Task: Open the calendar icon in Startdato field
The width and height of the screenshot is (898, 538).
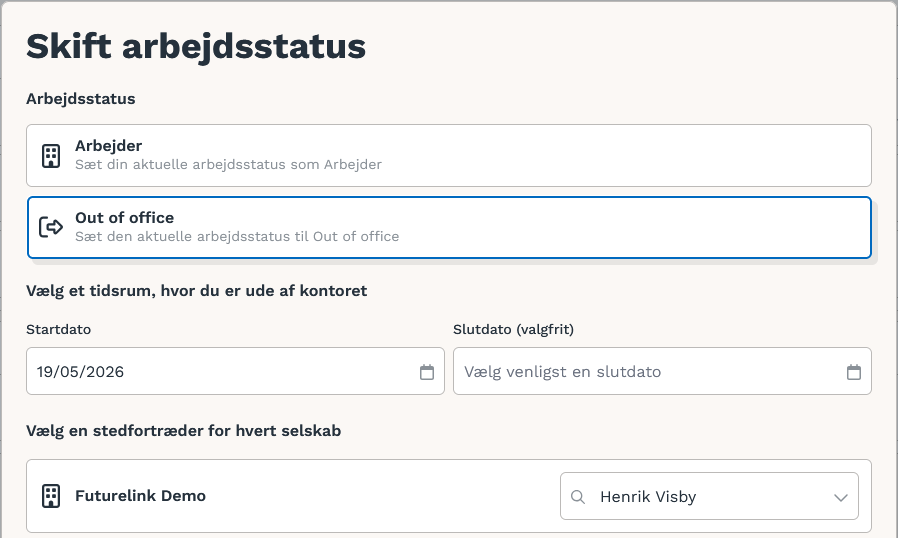Action: click(x=427, y=372)
